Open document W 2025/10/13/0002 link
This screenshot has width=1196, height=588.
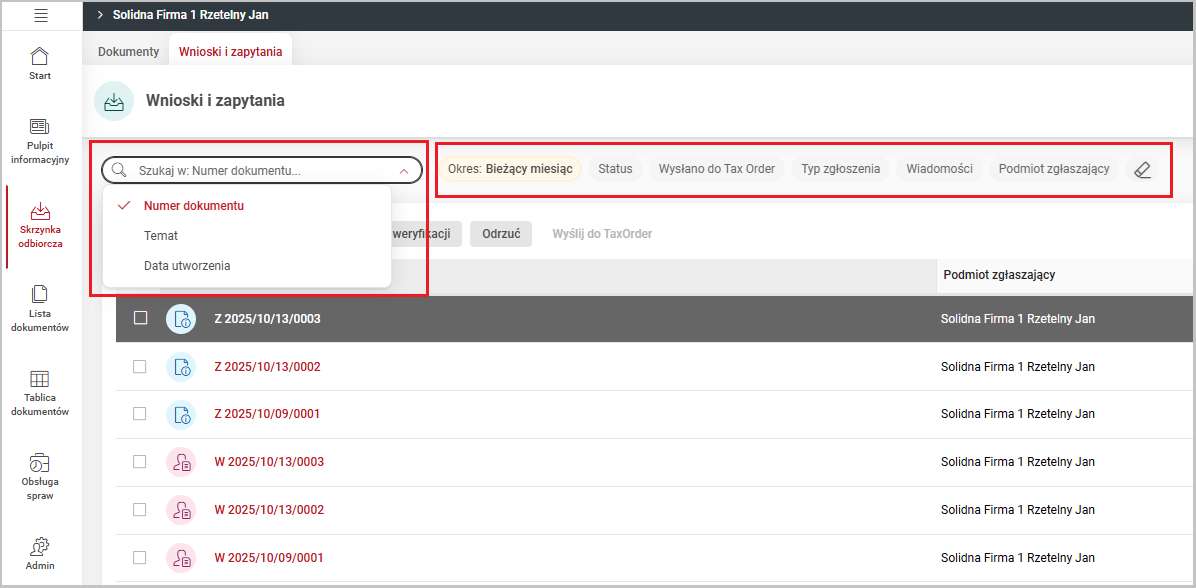coord(269,510)
